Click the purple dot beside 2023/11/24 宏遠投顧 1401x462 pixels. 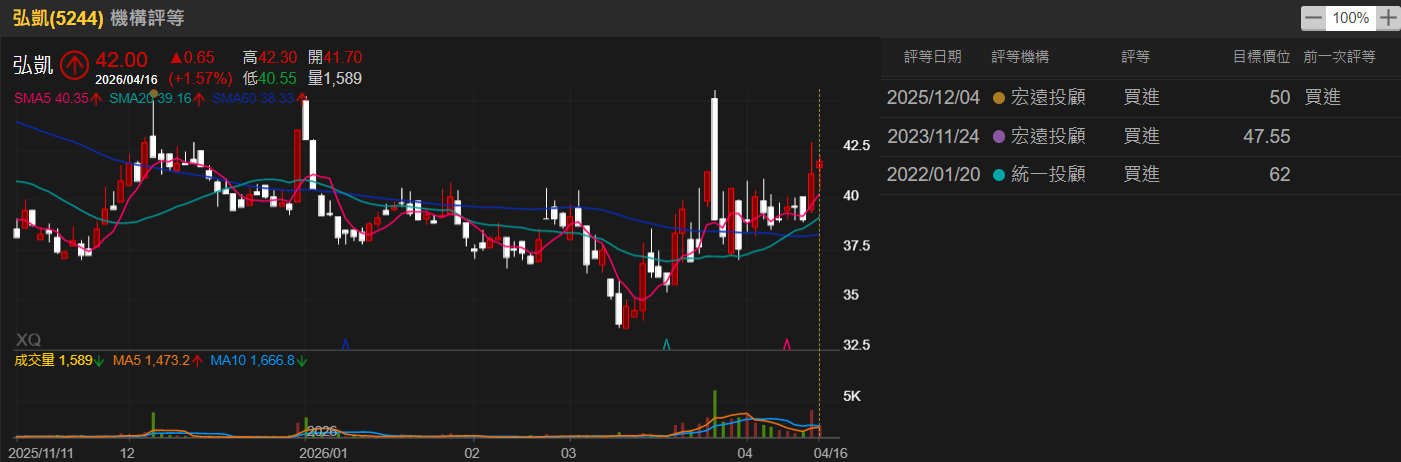[997, 136]
